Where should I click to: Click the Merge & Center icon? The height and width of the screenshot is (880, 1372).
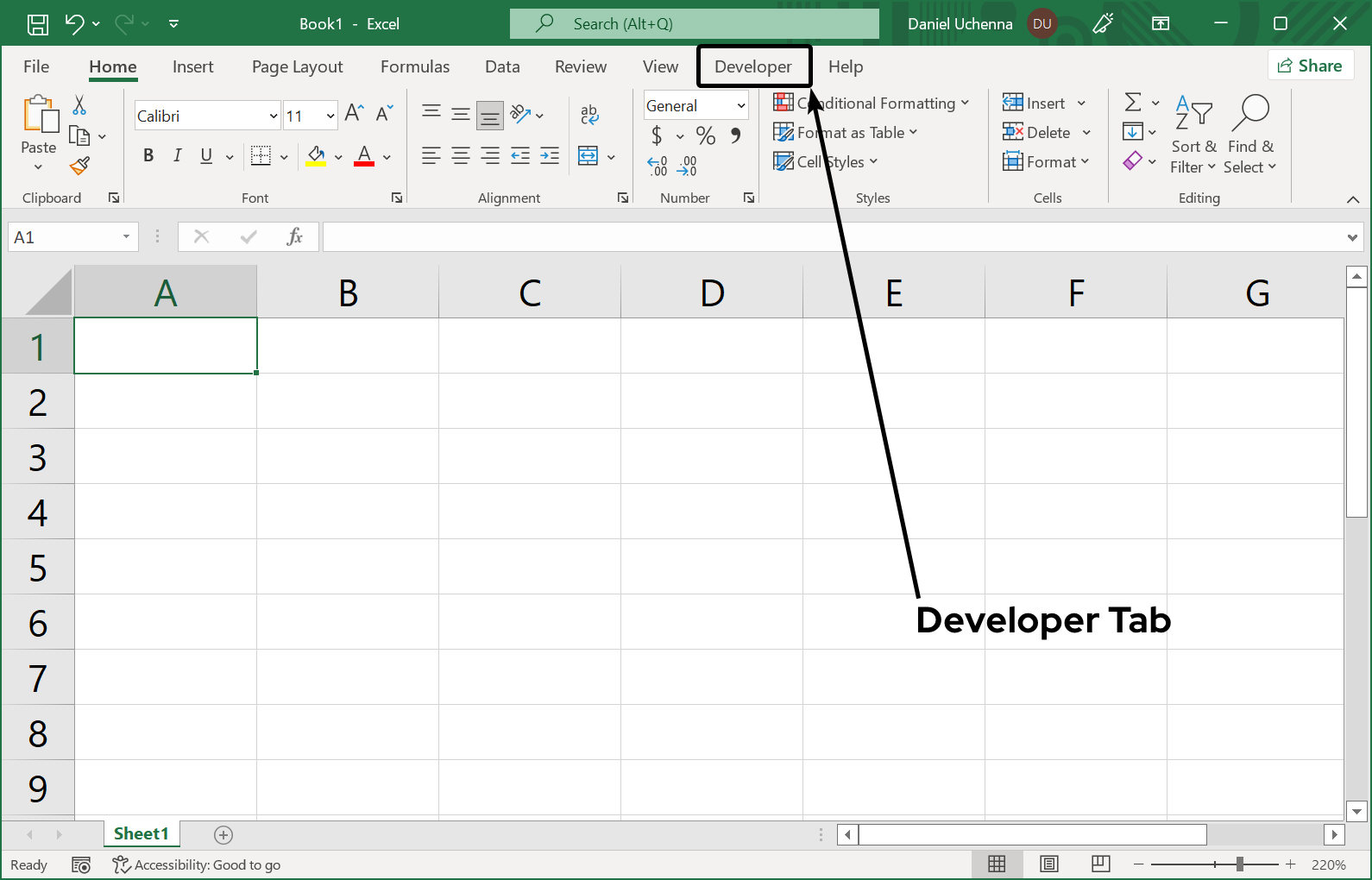588,156
